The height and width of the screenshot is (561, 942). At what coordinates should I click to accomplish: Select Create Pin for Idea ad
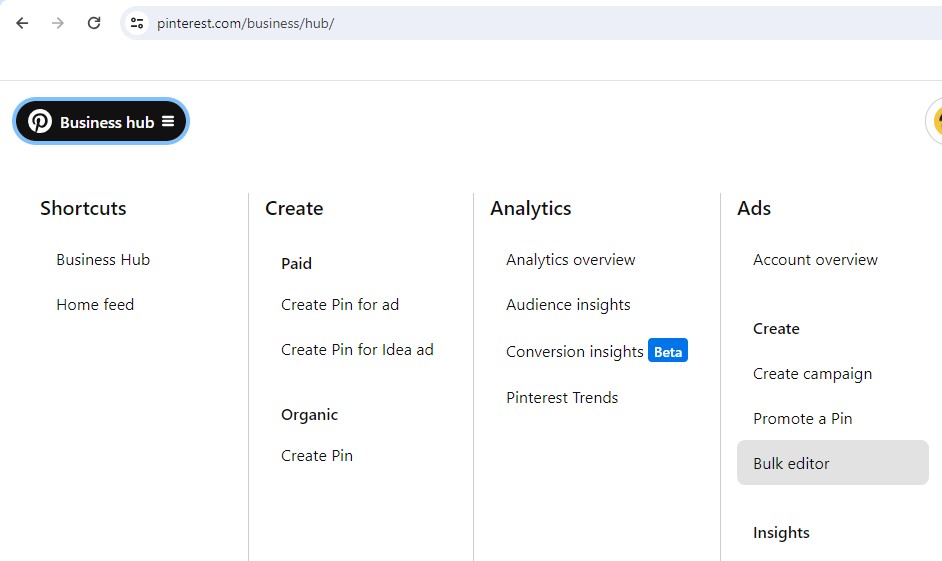357,350
